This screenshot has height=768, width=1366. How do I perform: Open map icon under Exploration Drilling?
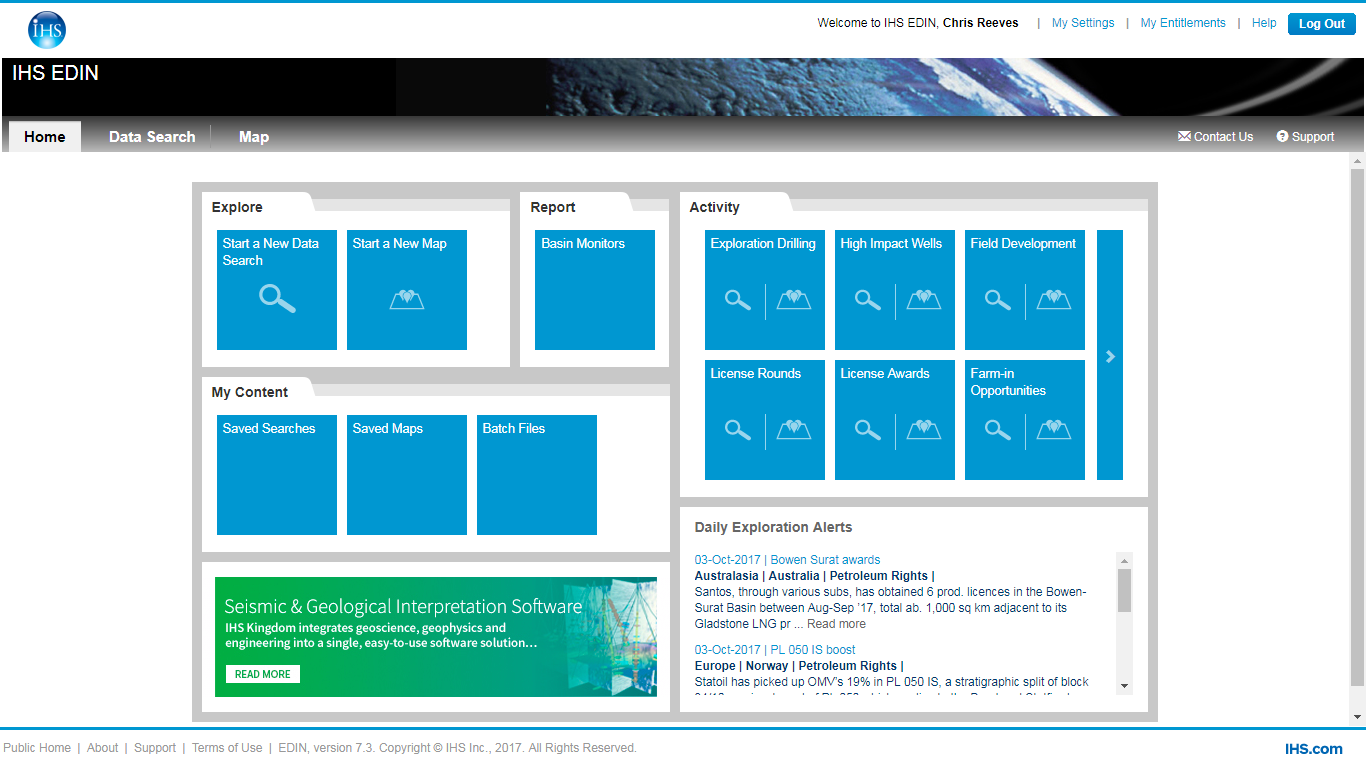pos(794,299)
